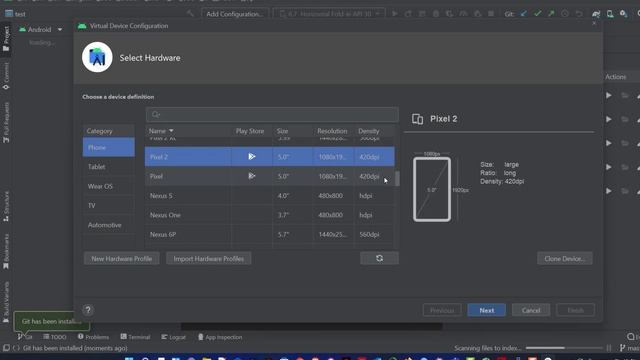
Task: Open the Bookmarks tool window tab
Action: click(6, 251)
